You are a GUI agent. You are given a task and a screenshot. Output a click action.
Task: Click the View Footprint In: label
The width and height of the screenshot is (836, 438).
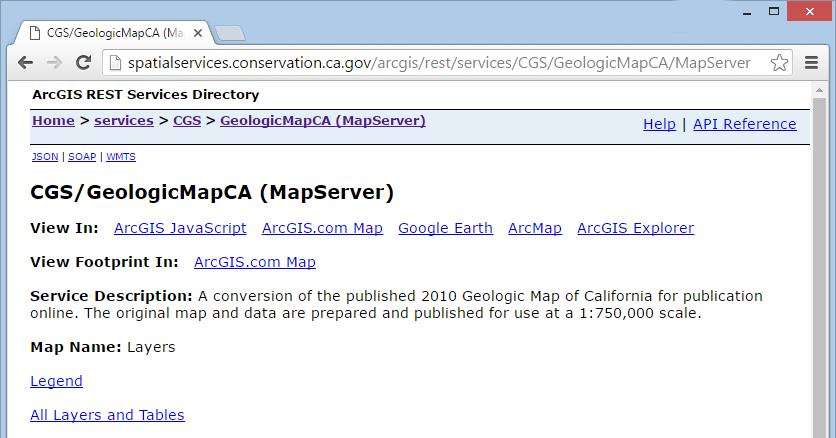point(104,262)
